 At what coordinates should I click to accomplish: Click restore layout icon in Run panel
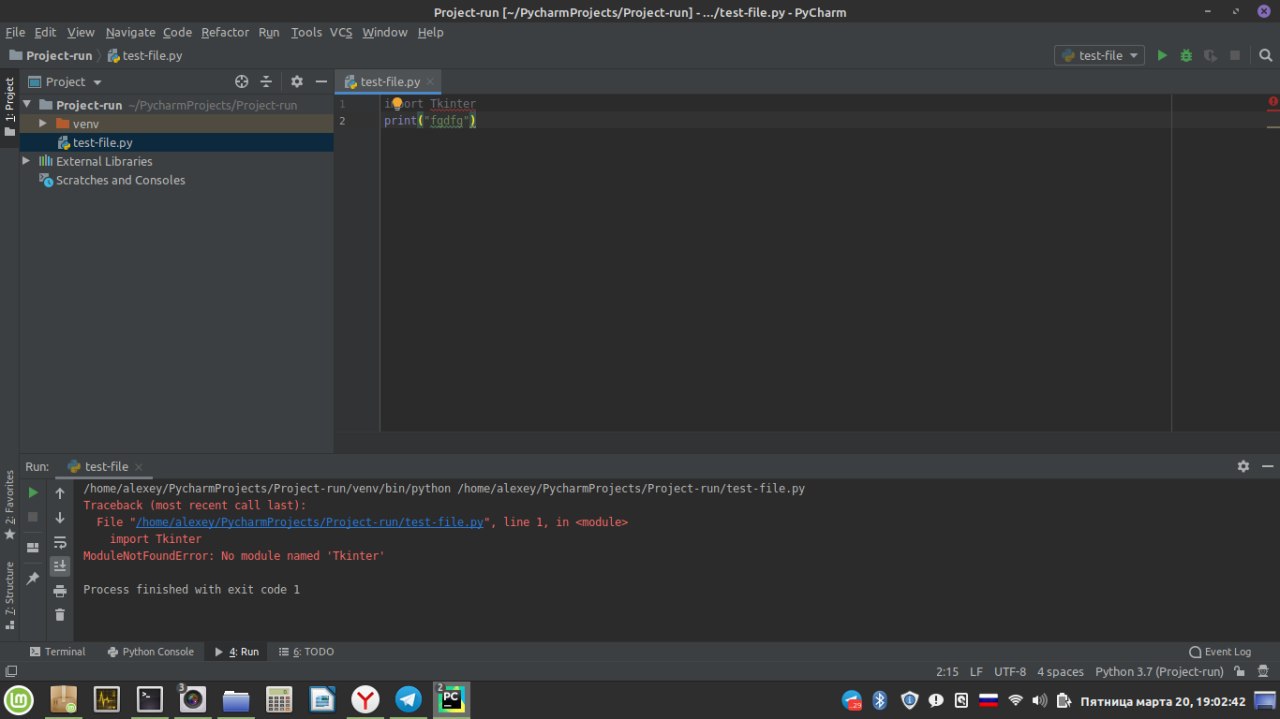(33, 547)
